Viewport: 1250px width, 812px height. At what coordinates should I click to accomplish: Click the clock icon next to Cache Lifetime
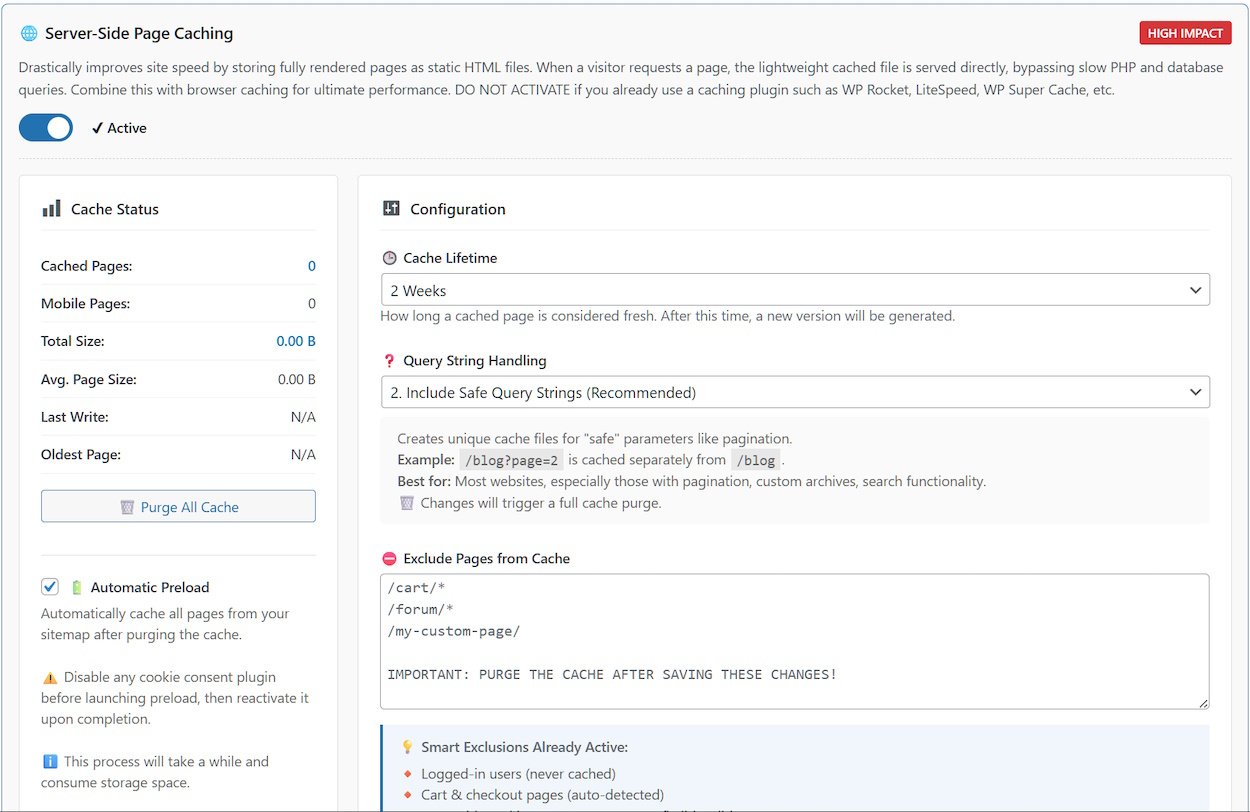point(389,258)
